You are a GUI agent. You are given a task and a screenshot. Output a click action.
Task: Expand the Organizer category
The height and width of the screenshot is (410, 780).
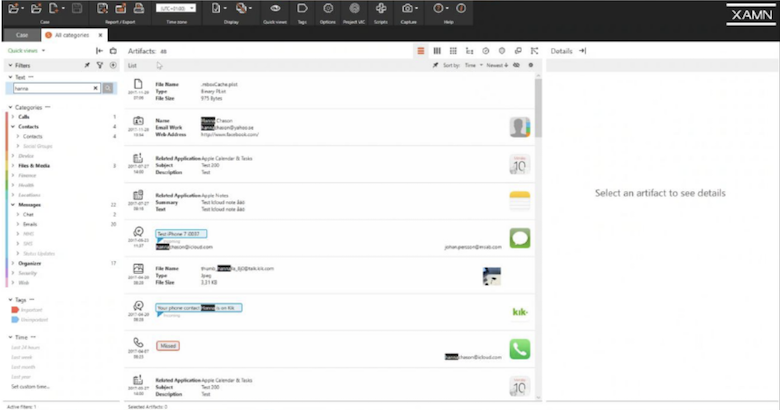(13, 263)
